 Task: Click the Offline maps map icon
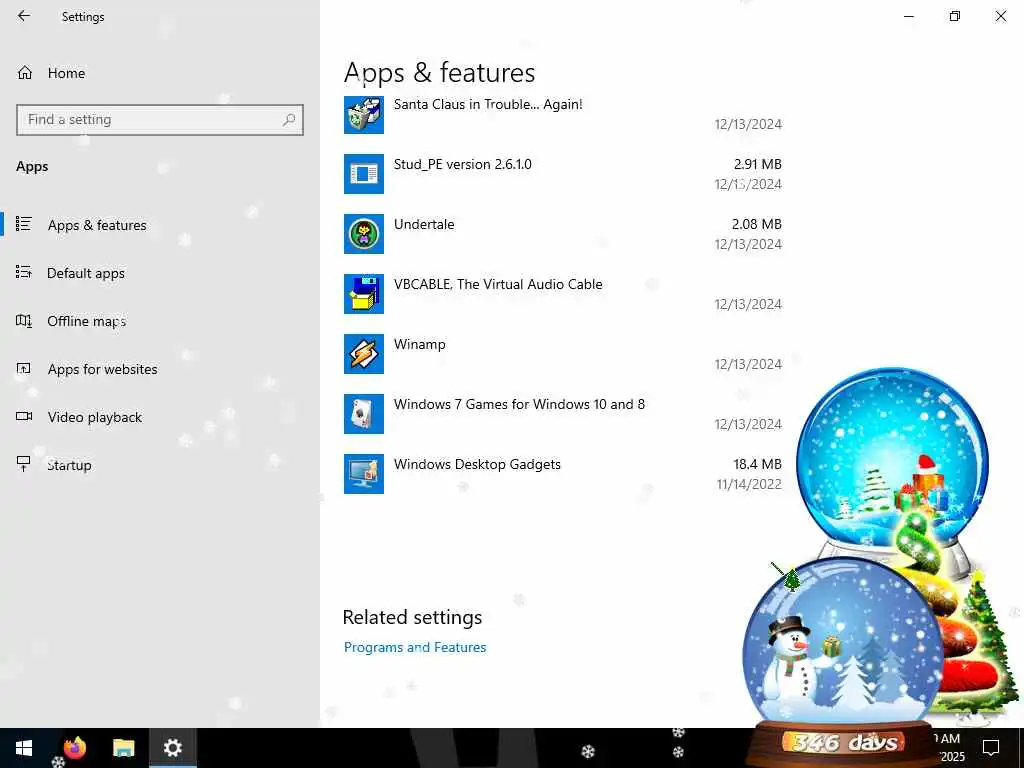point(24,321)
